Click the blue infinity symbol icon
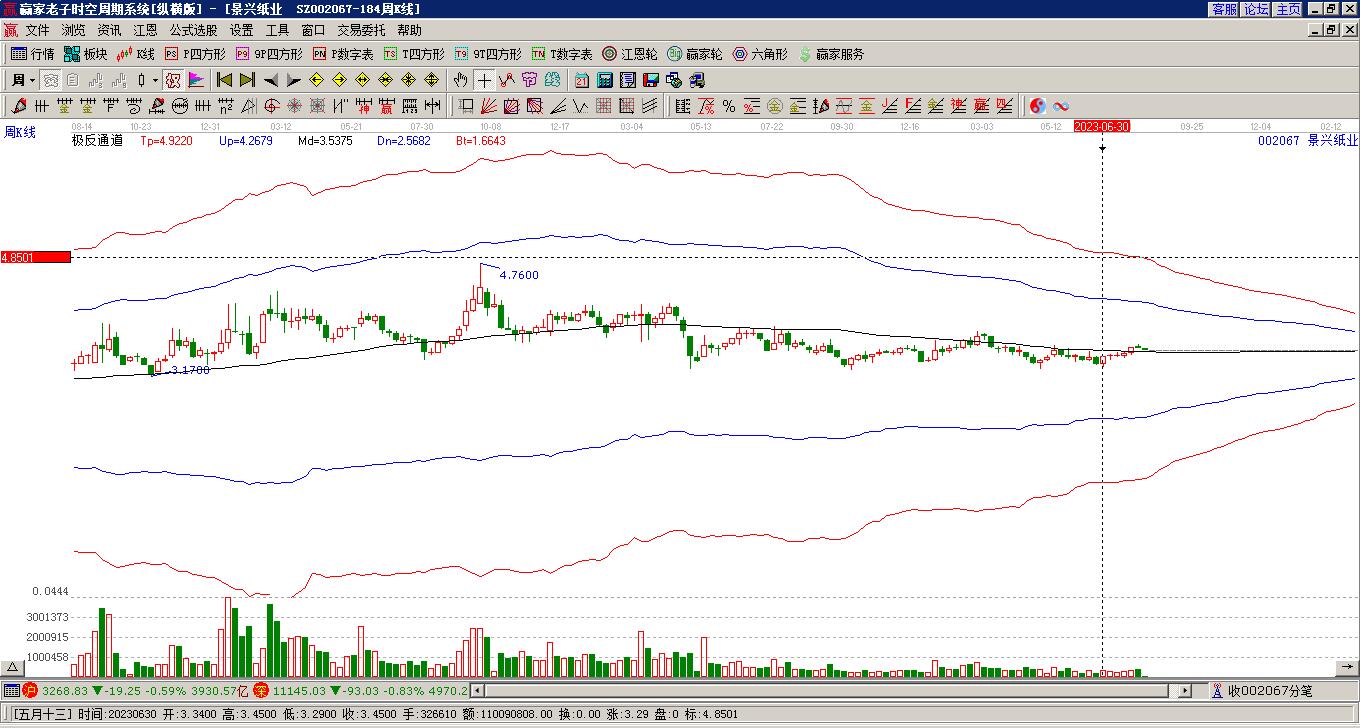 click(1061, 106)
